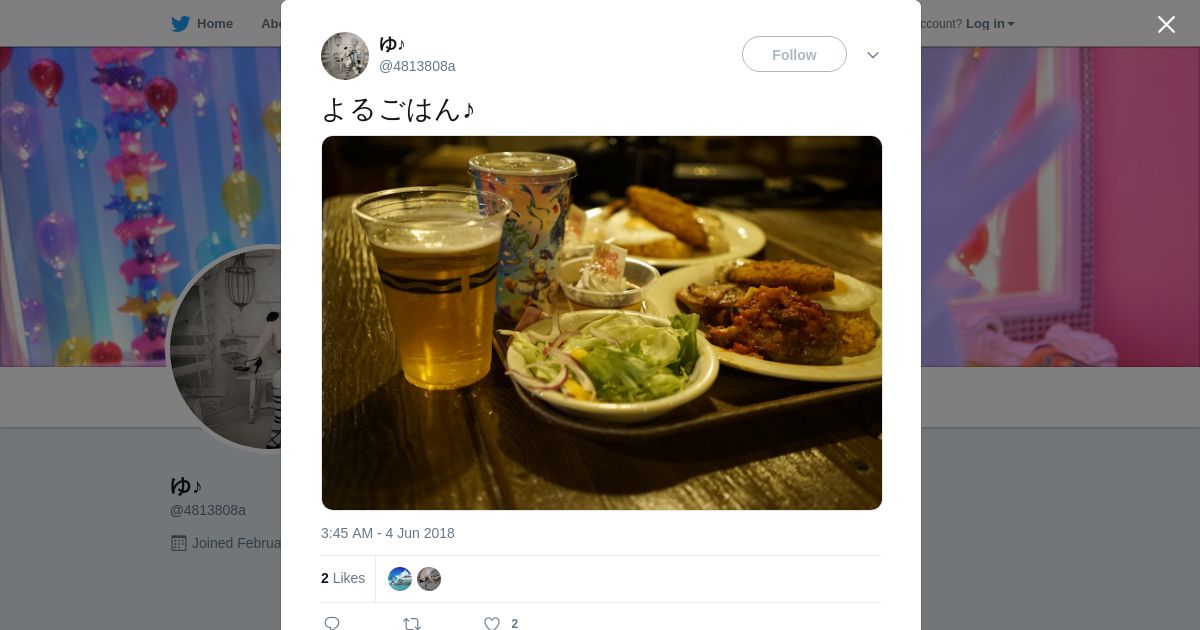
Task: Open the tweet timestamp 4 Jun 2018
Action: tap(388, 533)
